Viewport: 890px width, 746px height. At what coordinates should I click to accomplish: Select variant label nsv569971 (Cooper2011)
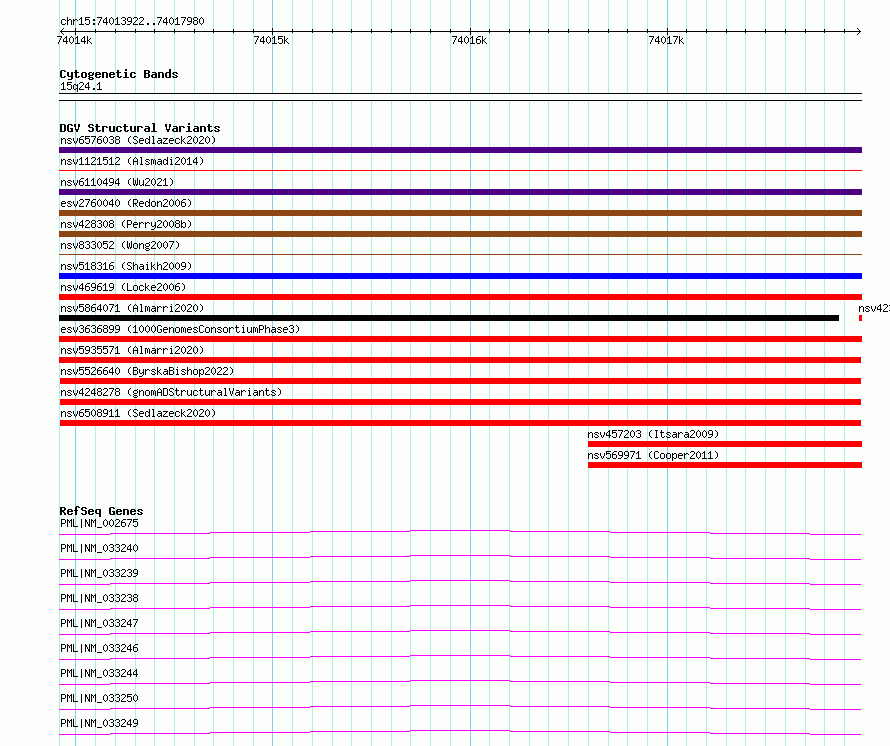click(x=653, y=455)
